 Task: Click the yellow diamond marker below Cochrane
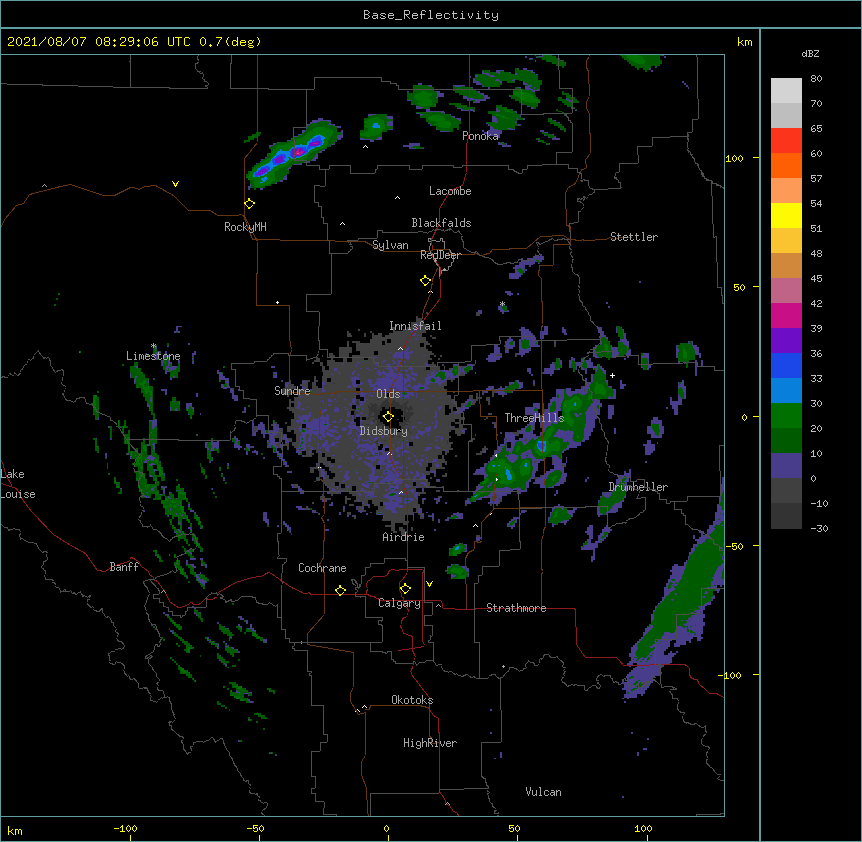340,590
